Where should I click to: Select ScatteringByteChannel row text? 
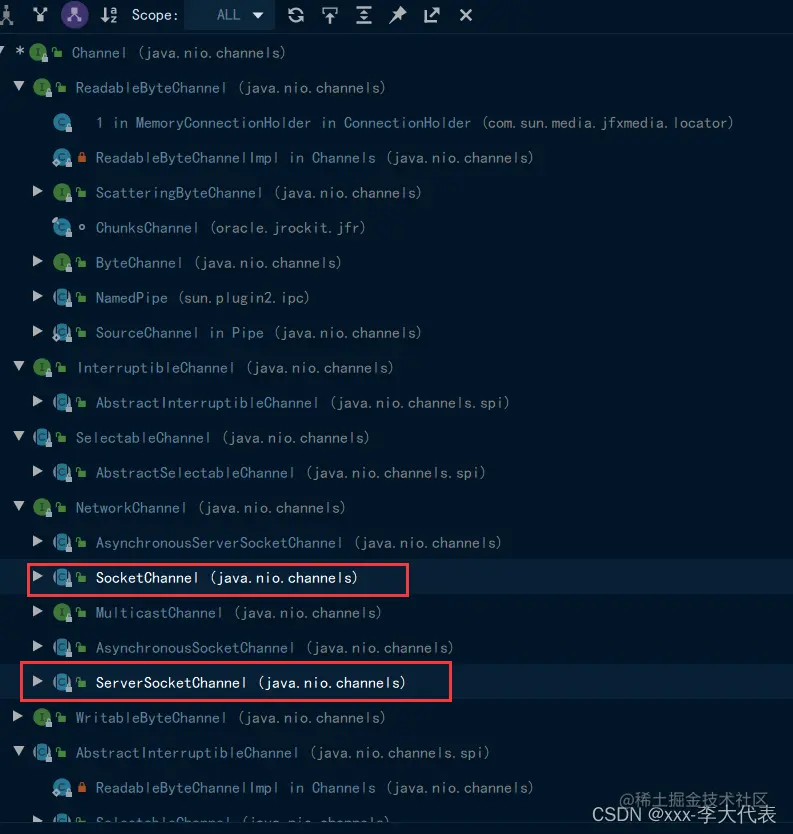258,193
